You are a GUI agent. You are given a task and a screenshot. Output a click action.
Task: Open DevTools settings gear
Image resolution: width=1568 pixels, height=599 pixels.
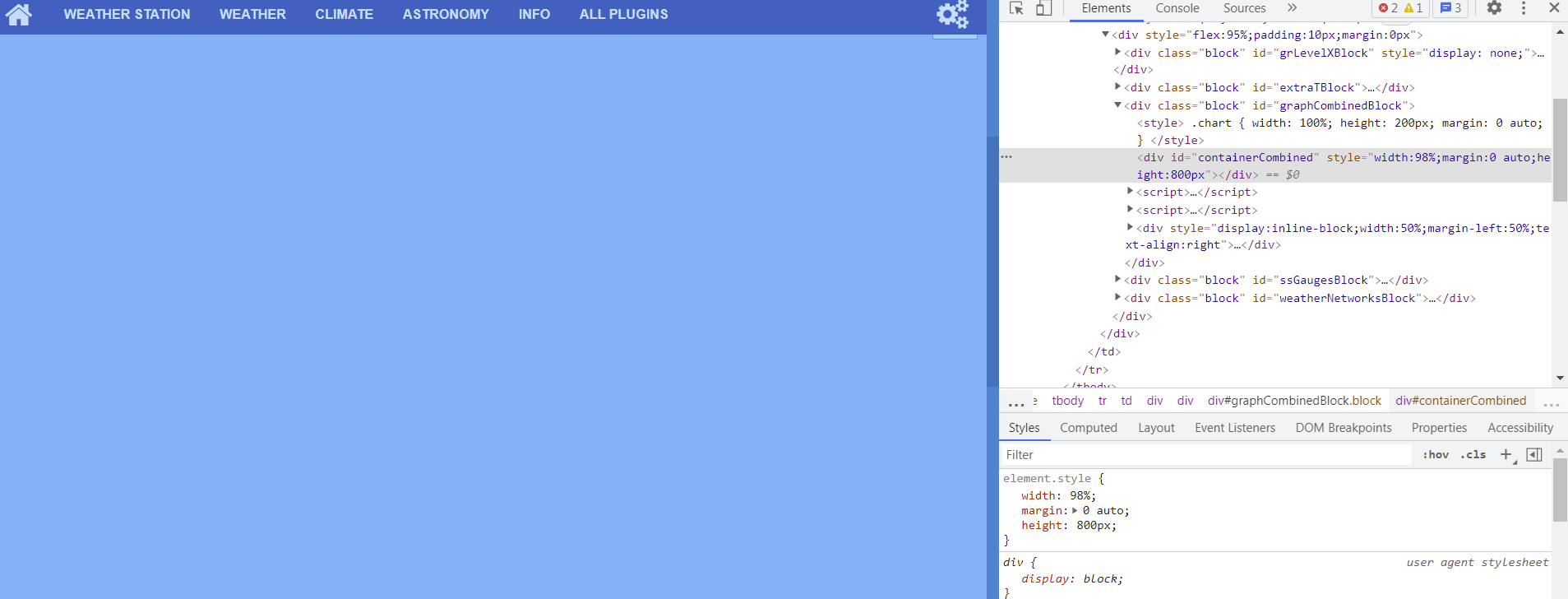pyautogui.click(x=1494, y=8)
